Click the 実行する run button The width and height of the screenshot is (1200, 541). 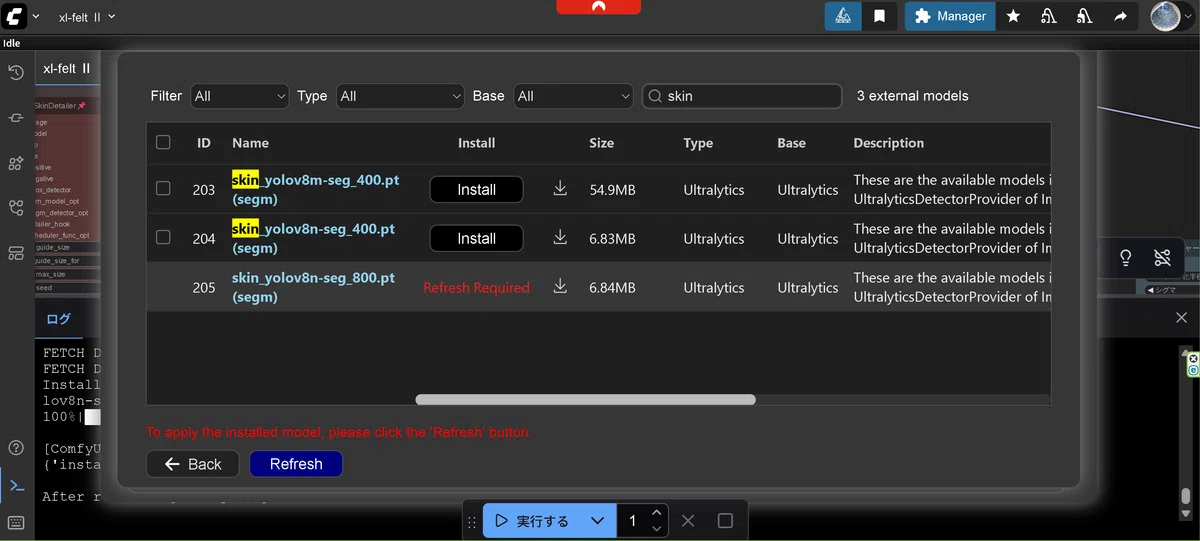pyautogui.click(x=533, y=521)
